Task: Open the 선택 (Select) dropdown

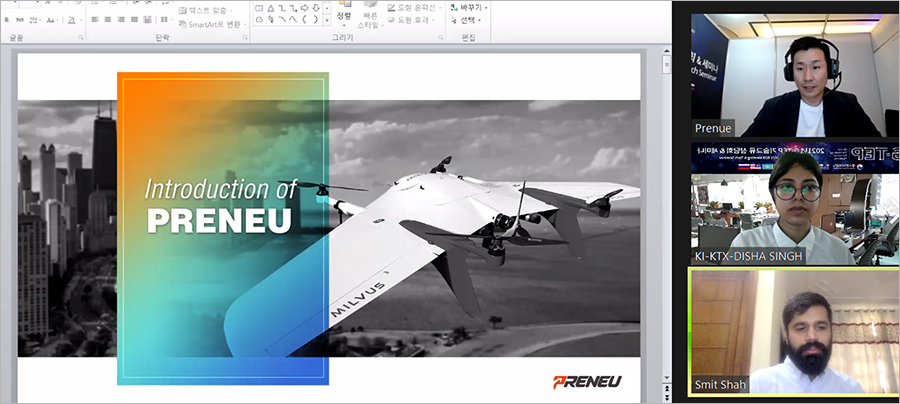Action: [468, 20]
